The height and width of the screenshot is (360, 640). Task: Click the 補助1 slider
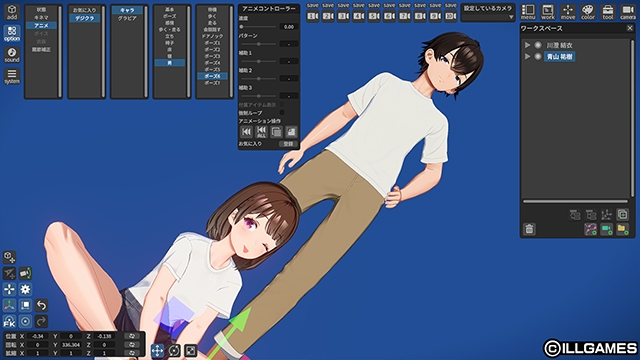258,61
